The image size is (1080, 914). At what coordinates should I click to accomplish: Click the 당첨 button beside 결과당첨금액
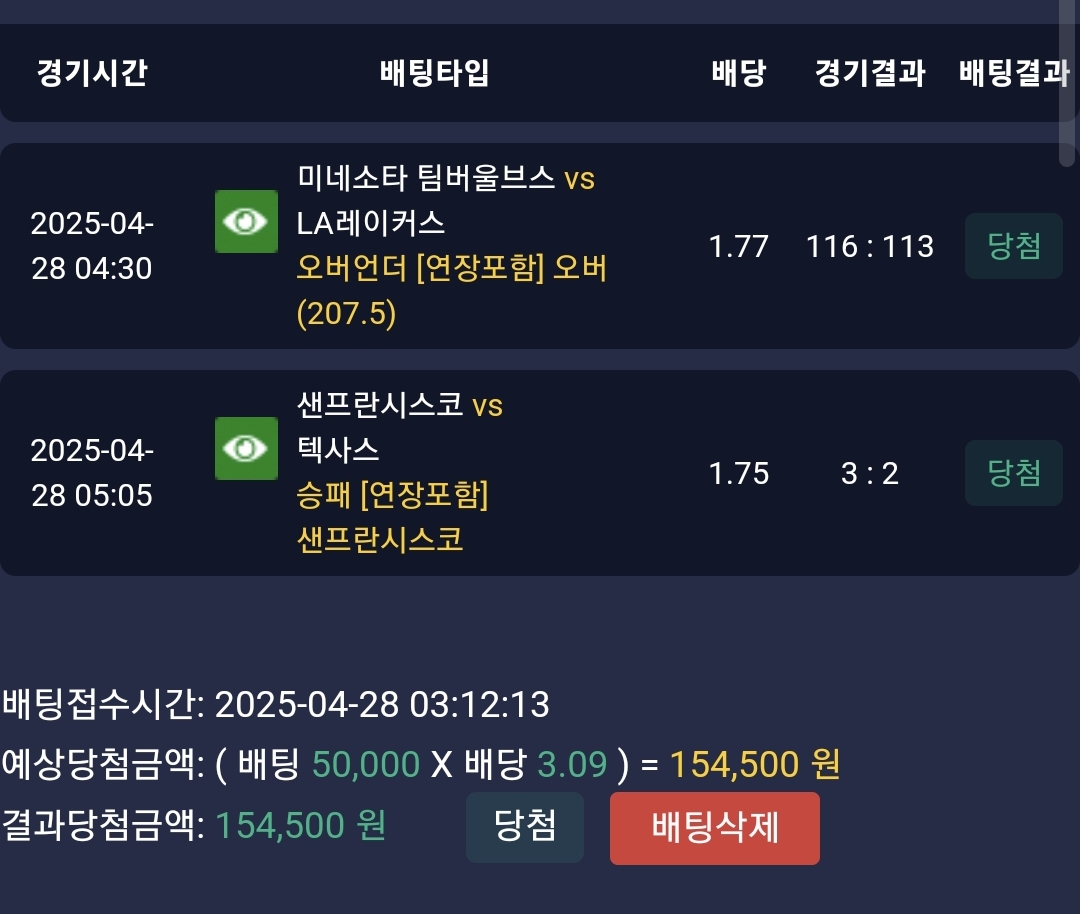tap(524, 827)
